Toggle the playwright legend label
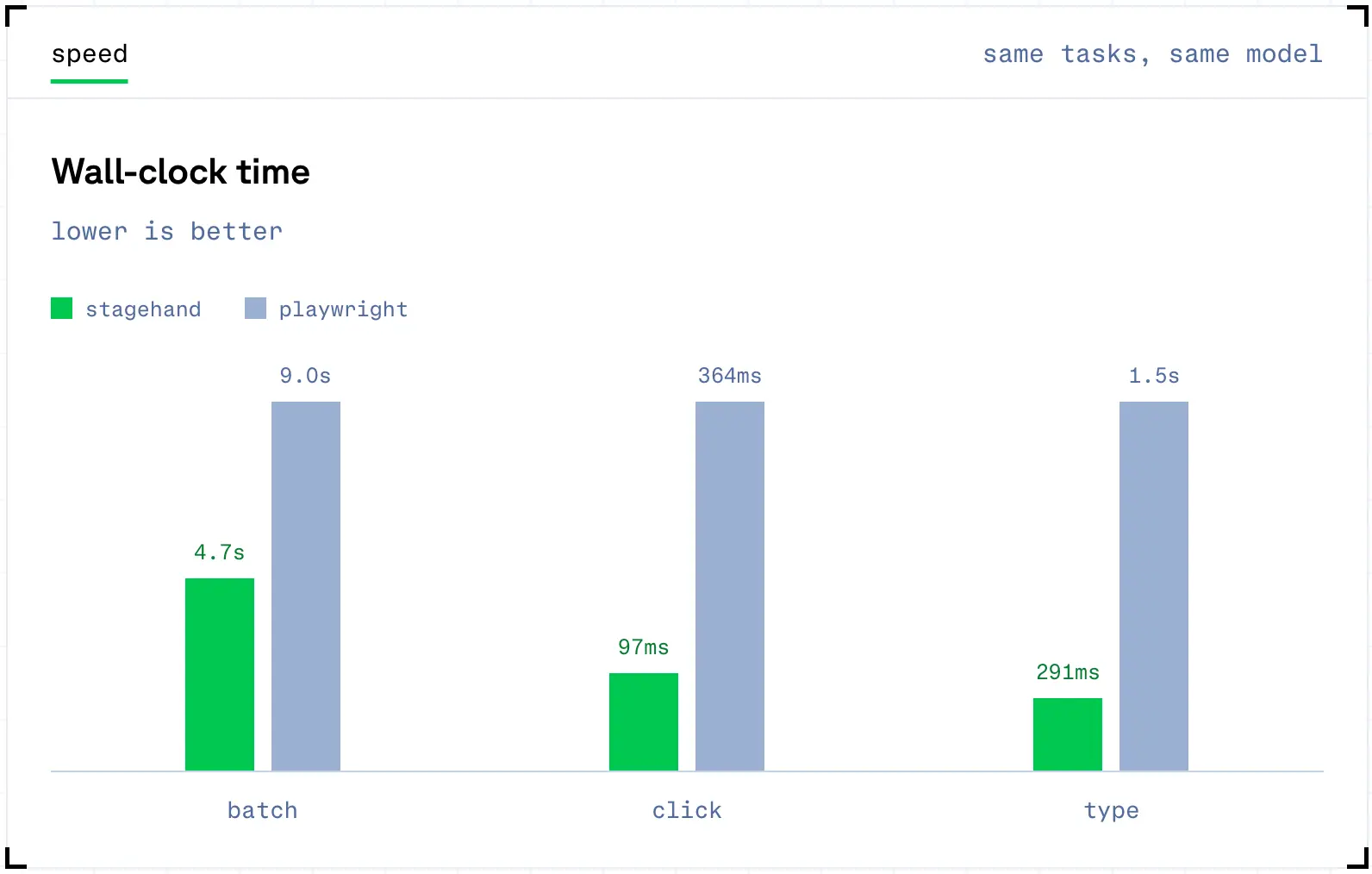Viewport: 1372px width, 874px height. click(343, 309)
